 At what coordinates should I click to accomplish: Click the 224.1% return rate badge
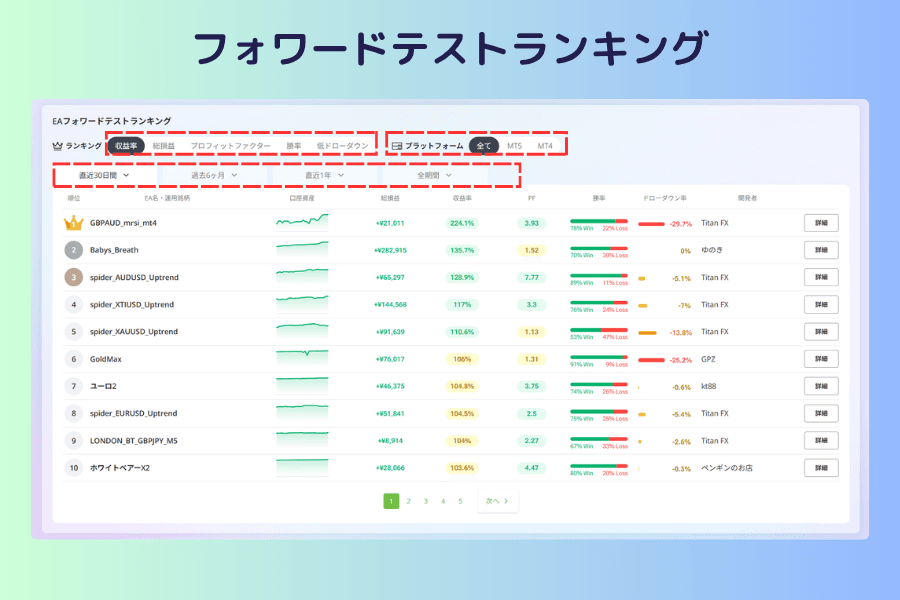point(462,223)
